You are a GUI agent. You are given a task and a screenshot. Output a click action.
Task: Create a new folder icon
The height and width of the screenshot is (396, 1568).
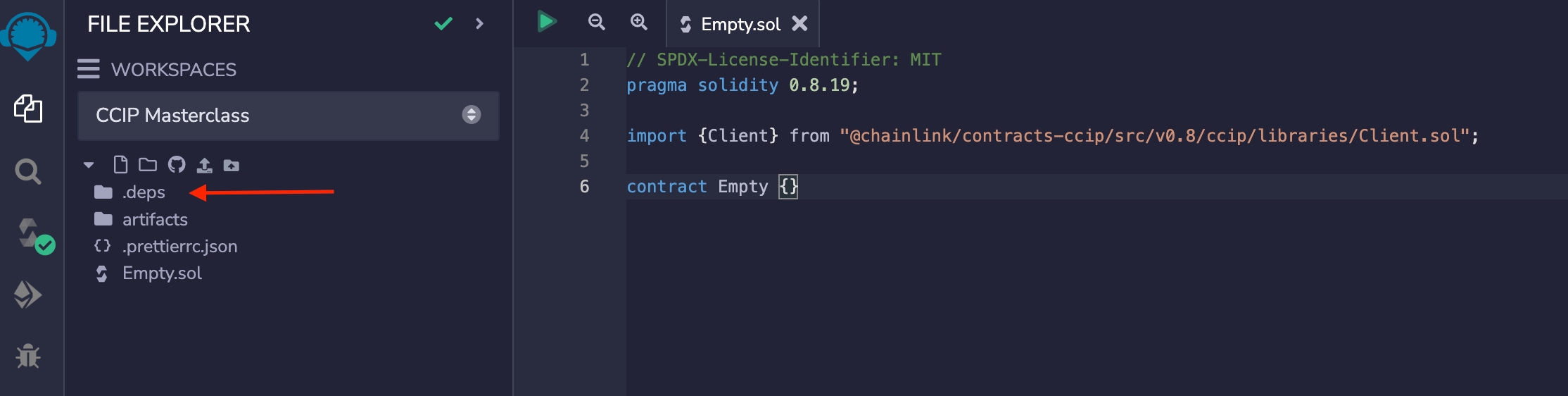pos(148,165)
